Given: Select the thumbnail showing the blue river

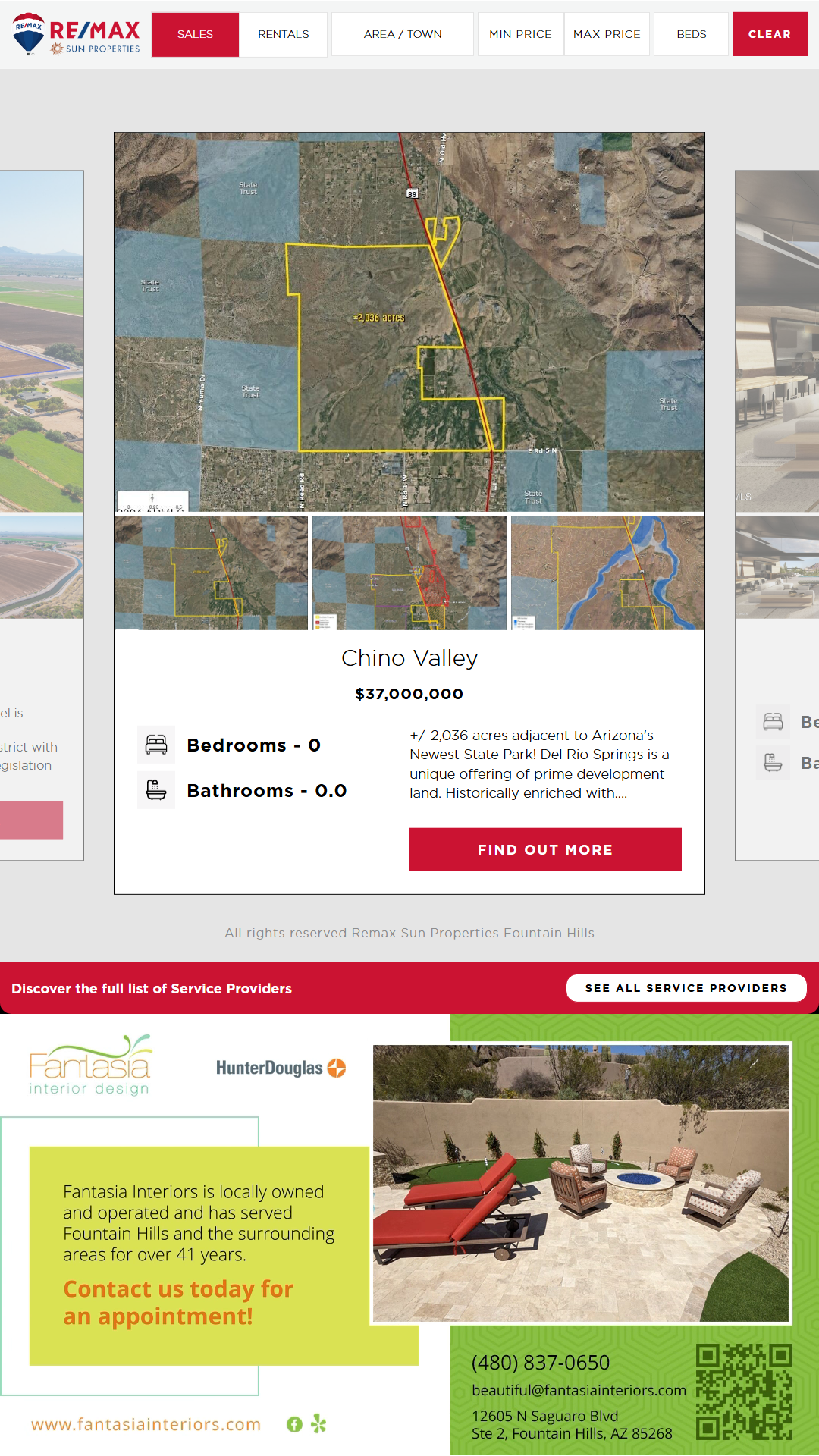Looking at the screenshot, I should (607, 573).
